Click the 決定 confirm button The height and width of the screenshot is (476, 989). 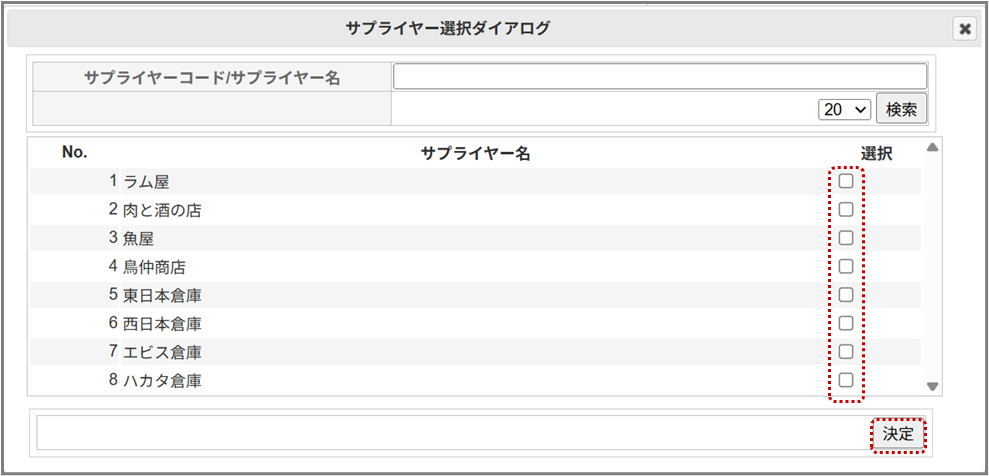coord(897,434)
